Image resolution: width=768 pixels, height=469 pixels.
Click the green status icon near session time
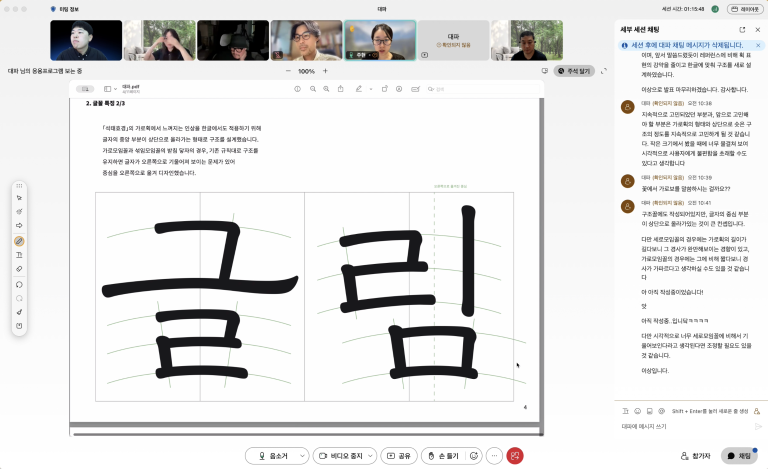tap(715, 9)
